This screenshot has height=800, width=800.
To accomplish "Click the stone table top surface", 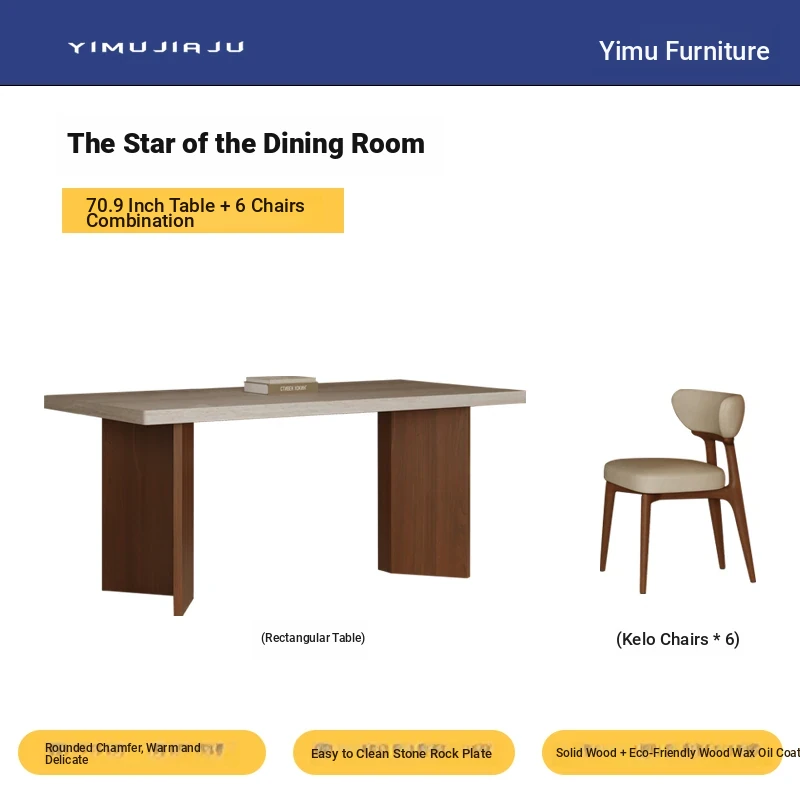I will [285, 401].
